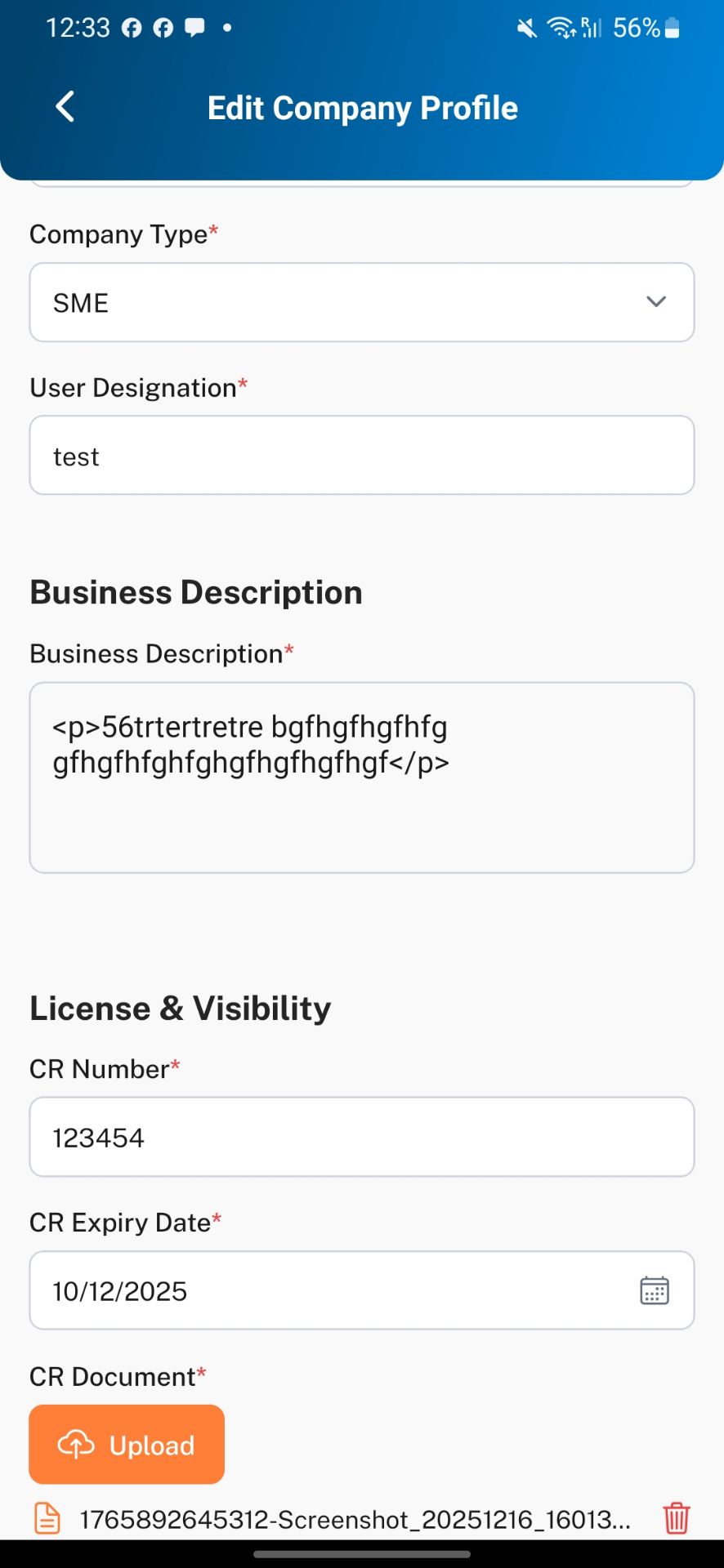Tap the uploaded document file icon
Viewport: 724px width, 1568px height.
(x=47, y=1518)
